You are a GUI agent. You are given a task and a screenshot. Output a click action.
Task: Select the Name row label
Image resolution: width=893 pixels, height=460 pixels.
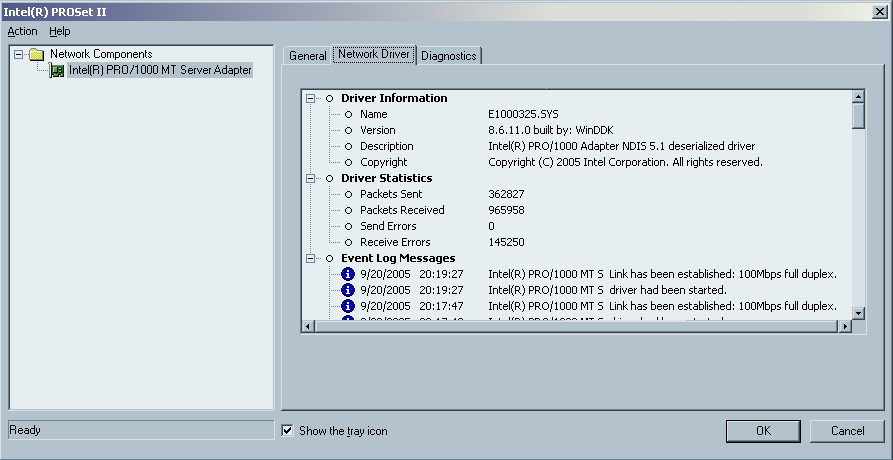click(x=374, y=114)
